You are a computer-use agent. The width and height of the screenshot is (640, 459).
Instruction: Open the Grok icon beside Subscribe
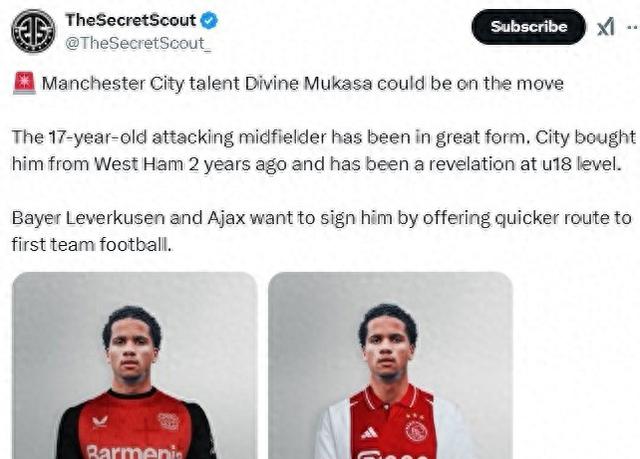click(x=606, y=28)
